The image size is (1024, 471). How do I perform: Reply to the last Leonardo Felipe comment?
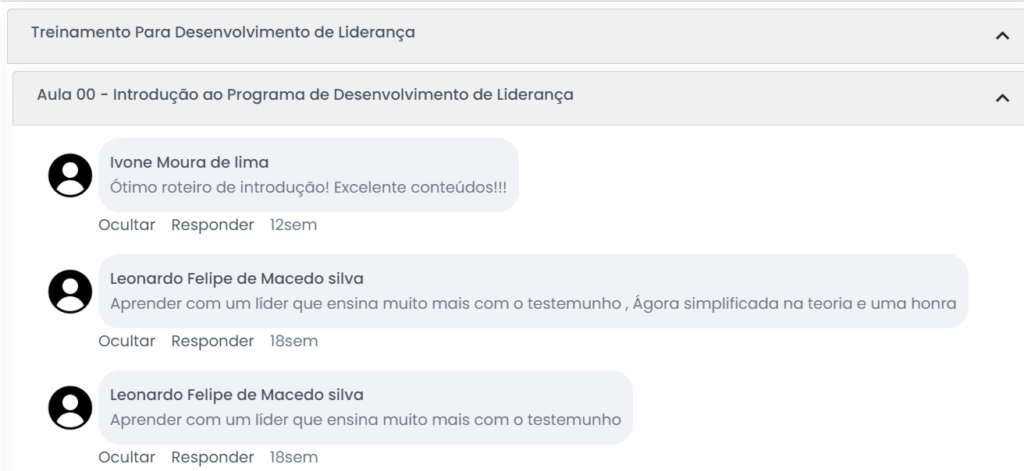pos(212,457)
